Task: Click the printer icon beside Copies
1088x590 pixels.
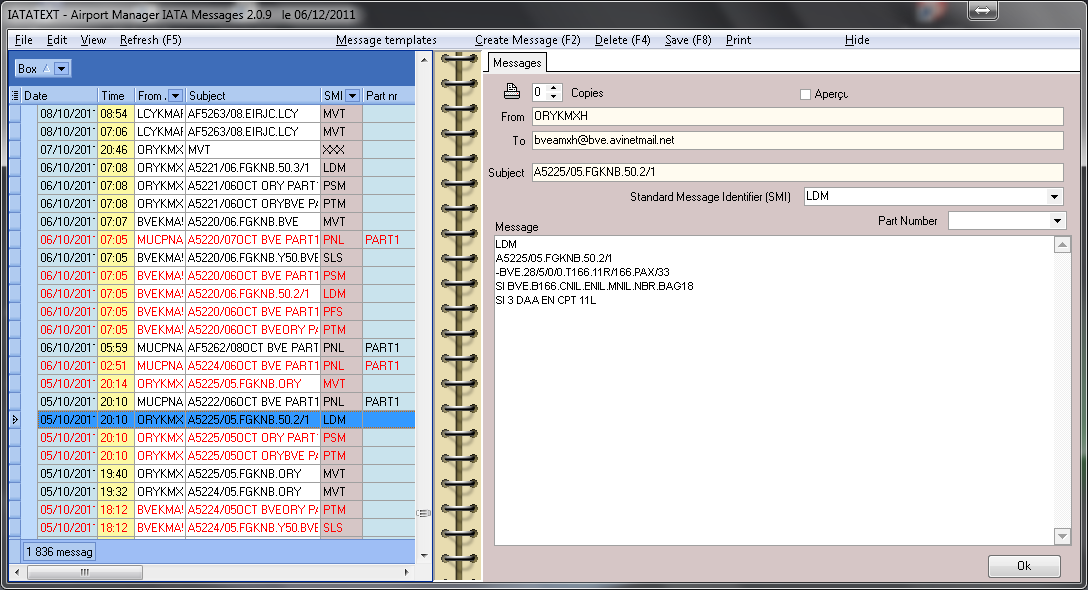Action: point(512,92)
